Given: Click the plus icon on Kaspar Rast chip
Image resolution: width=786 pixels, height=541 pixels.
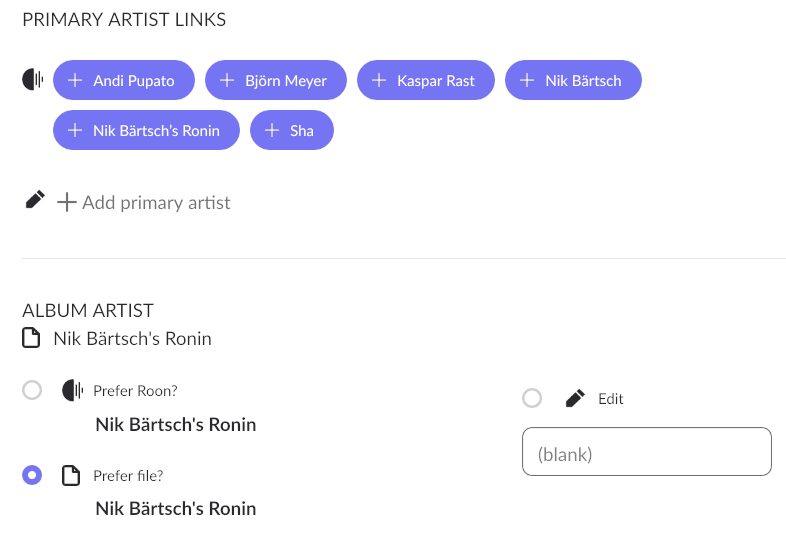Looking at the screenshot, I should (379, 80).
